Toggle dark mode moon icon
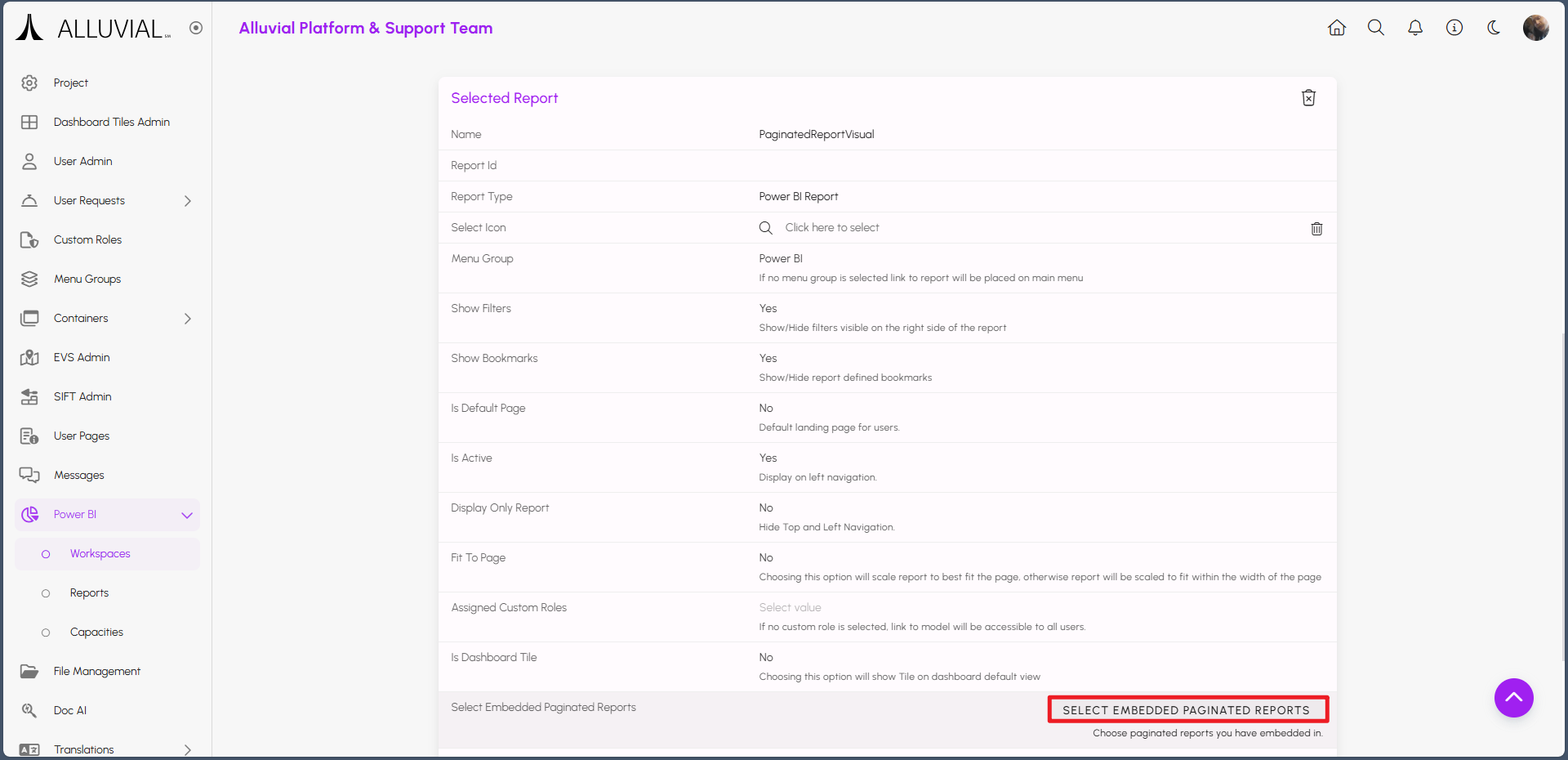The width and height of the screenshot is (1568, 760). (x=1493, y=28)
